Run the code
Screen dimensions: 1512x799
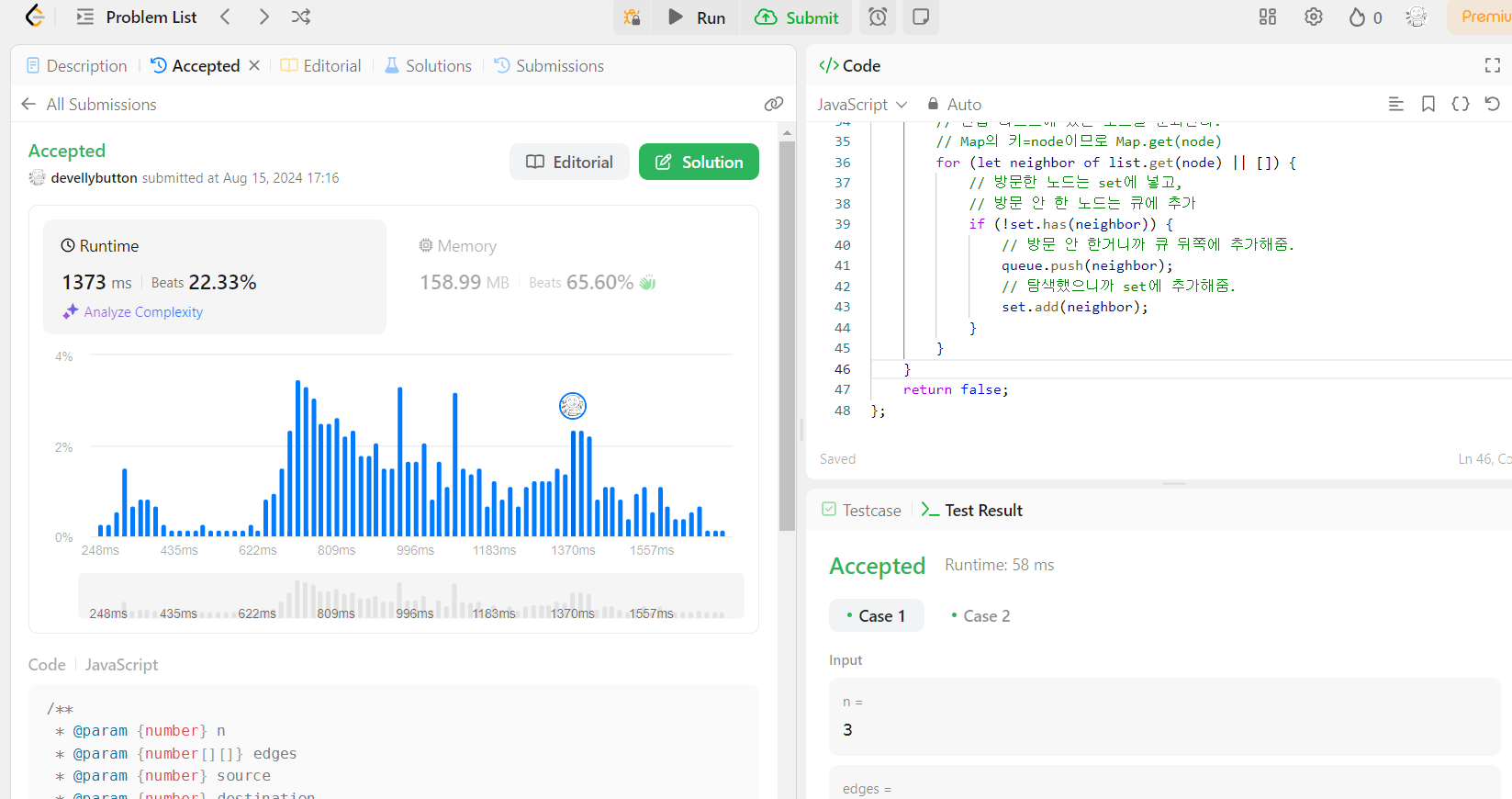pyautogui.click(x=697, y=17)
